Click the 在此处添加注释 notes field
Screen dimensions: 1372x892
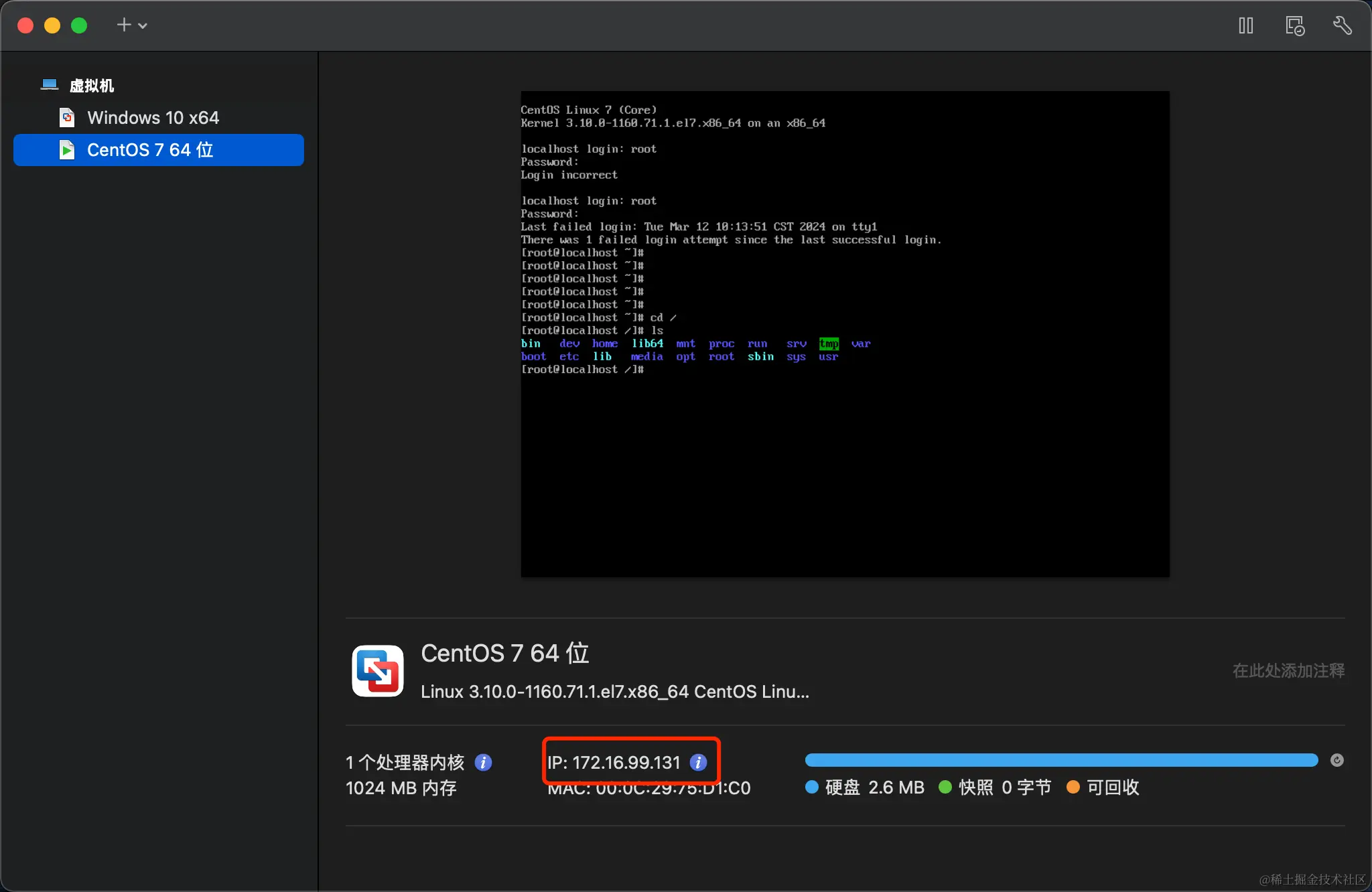[1288, 670]
